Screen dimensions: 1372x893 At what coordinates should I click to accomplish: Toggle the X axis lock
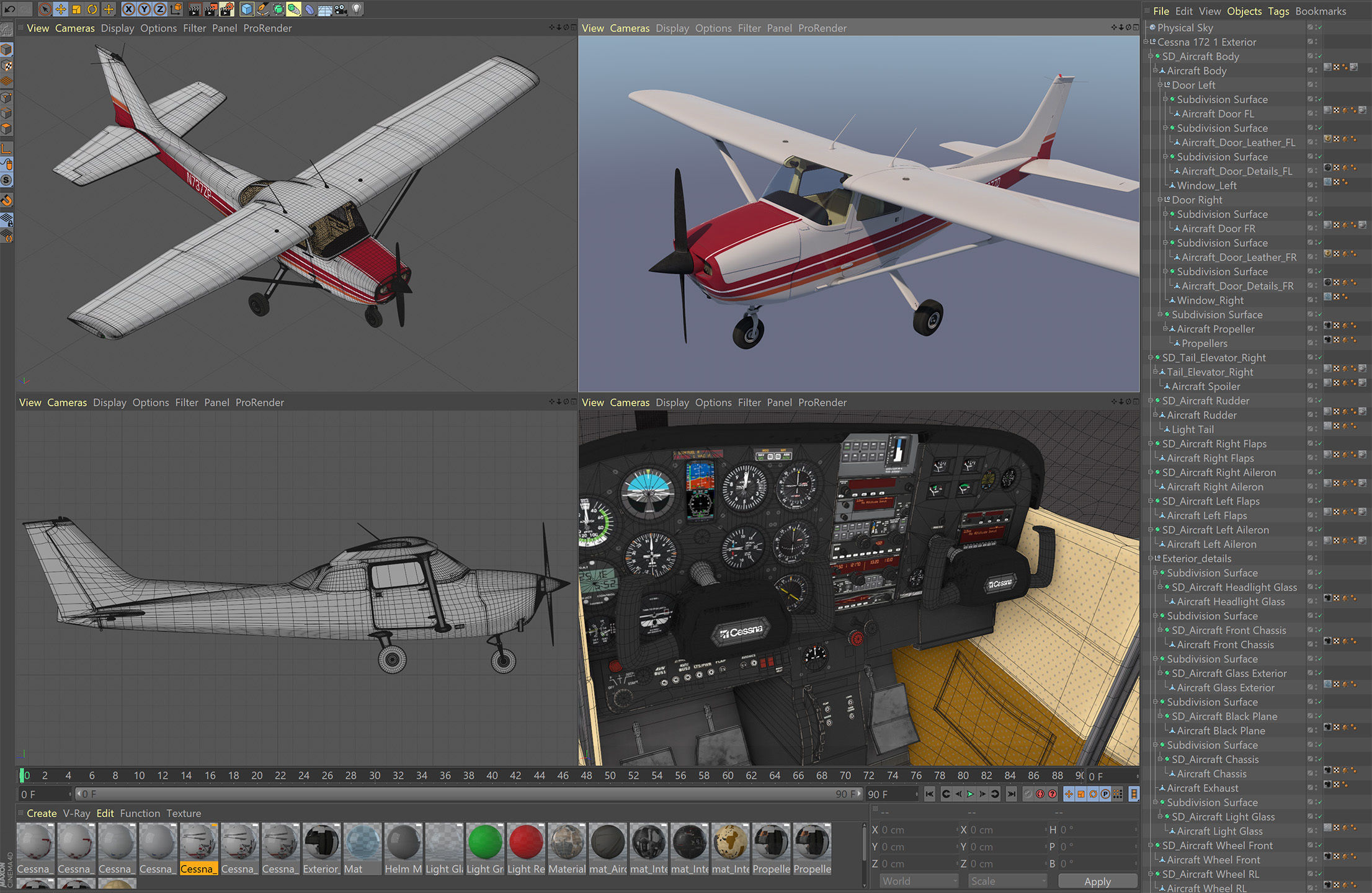128,9
